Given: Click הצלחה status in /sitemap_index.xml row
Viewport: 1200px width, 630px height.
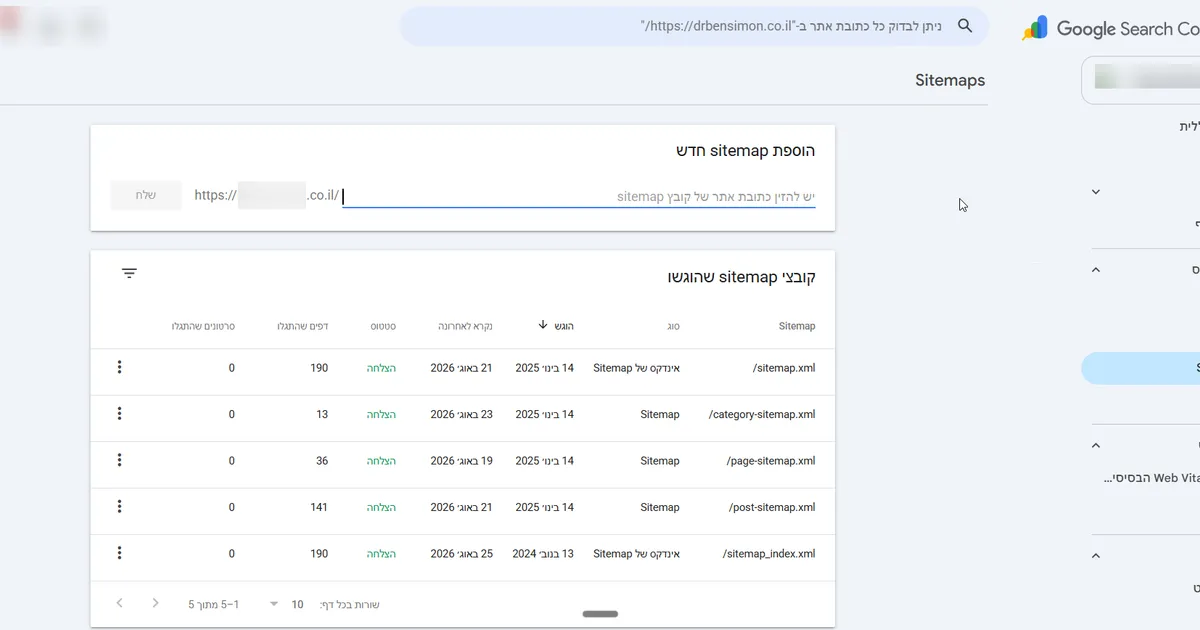Looking at the screenshot, I should (x=381, y=554).
